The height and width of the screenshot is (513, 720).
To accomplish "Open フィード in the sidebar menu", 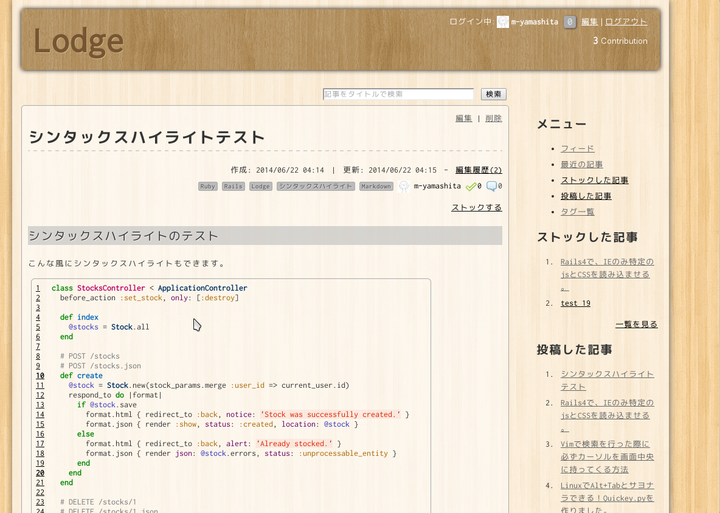I will pyautogui.click(x=577, y=148).
